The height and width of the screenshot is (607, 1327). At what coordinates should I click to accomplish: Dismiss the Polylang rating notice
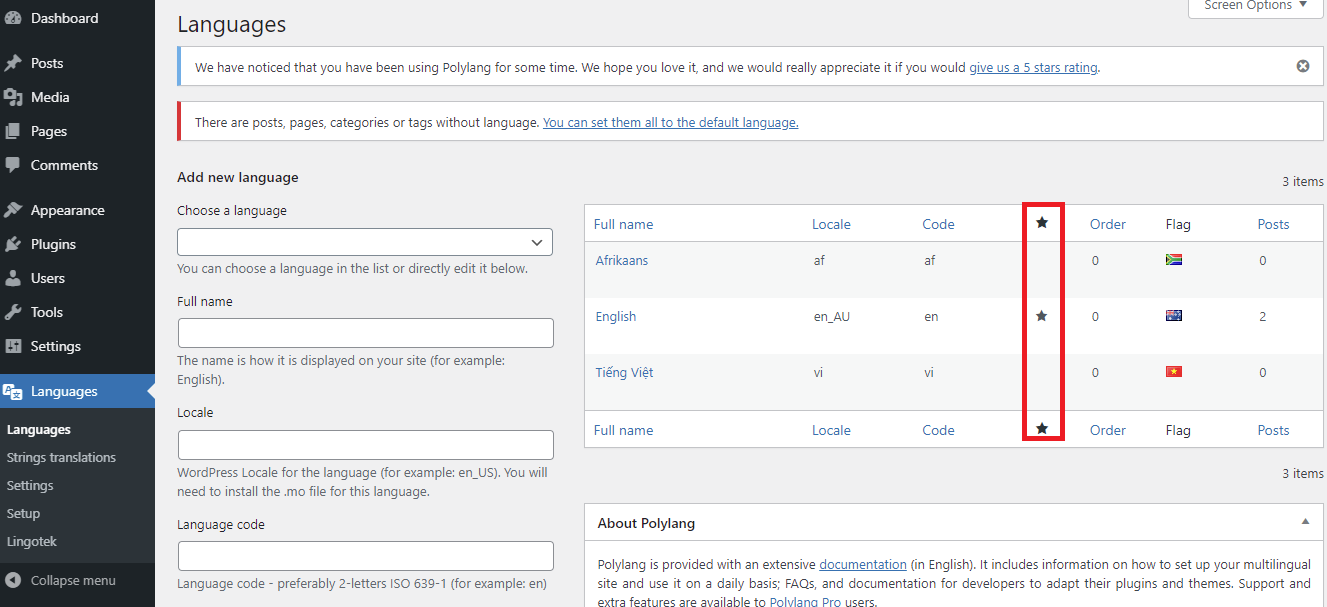[1303, 66]
